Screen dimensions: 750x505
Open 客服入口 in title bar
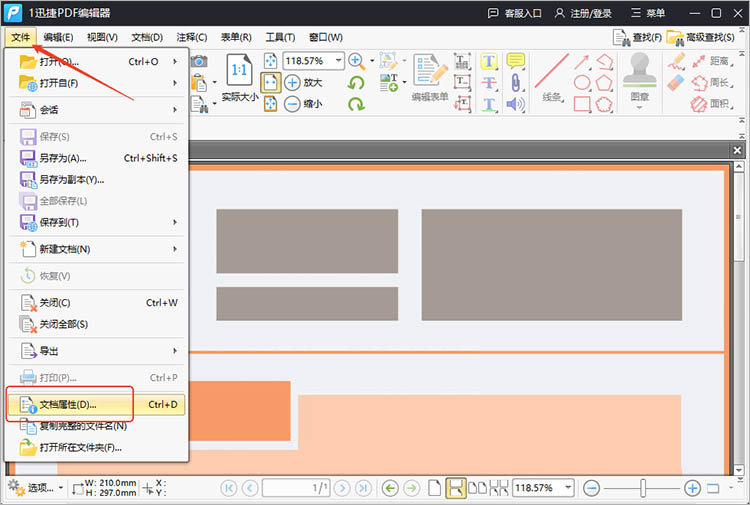(515, 13)
